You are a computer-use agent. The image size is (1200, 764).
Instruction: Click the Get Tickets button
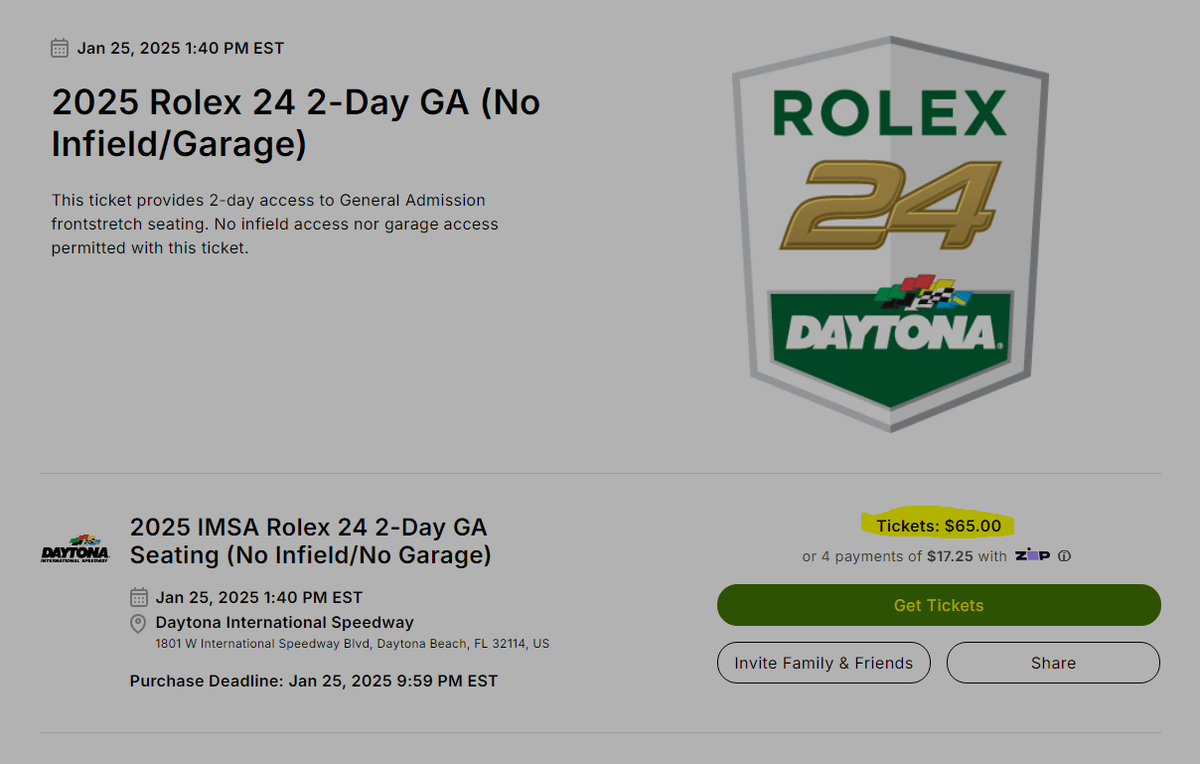pyautogui.click(x=938, y=605)
